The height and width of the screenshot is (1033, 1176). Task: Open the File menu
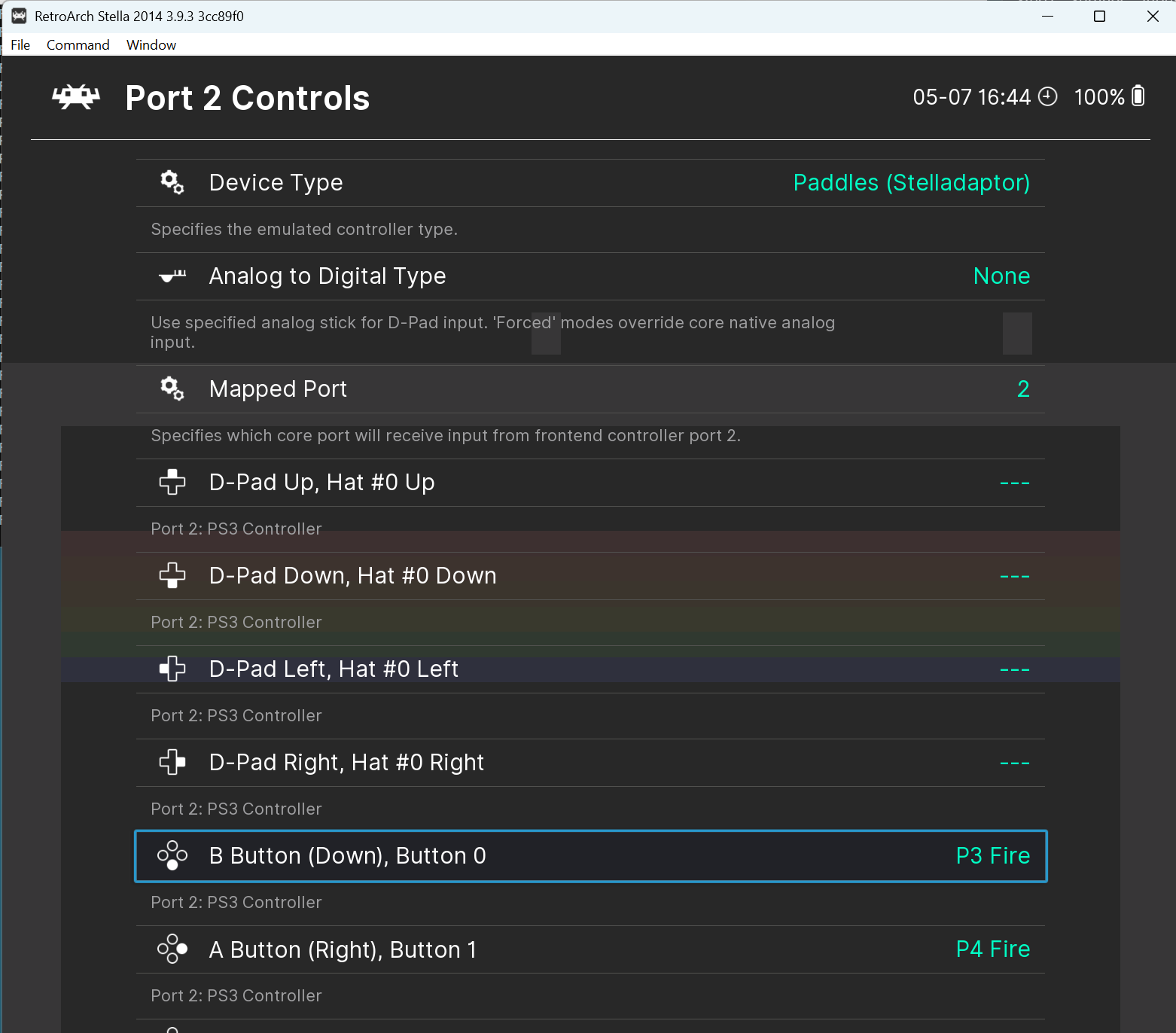pyautogui.click(x=20, y=44)
